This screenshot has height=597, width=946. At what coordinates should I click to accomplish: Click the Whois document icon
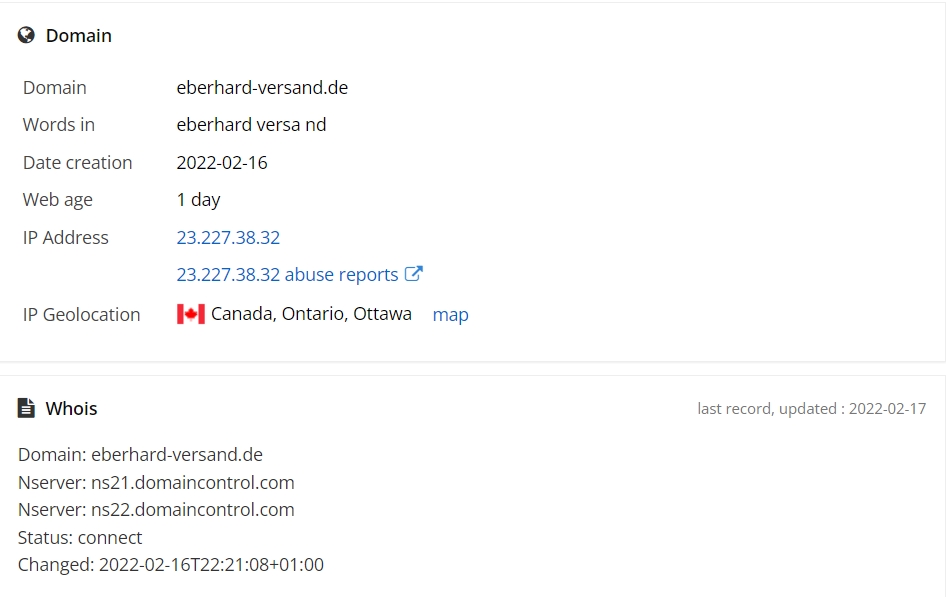pos(26,408)
